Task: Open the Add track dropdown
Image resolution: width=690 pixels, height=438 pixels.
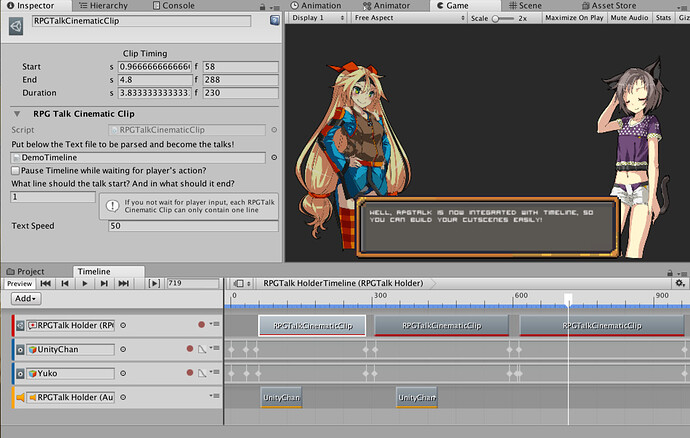Action: (x=26, y=298)
